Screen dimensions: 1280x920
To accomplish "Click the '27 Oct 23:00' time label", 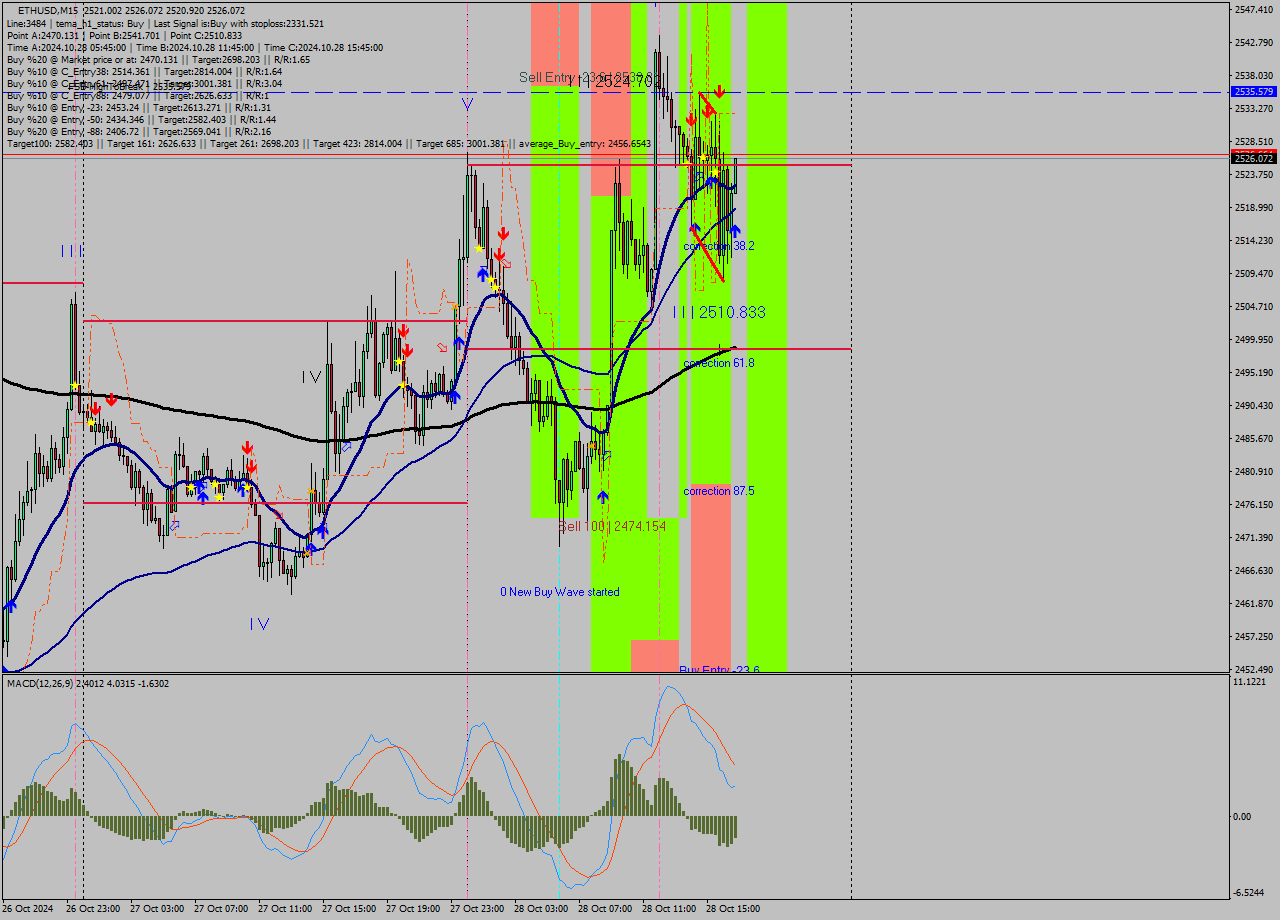I will pos(477,909).
